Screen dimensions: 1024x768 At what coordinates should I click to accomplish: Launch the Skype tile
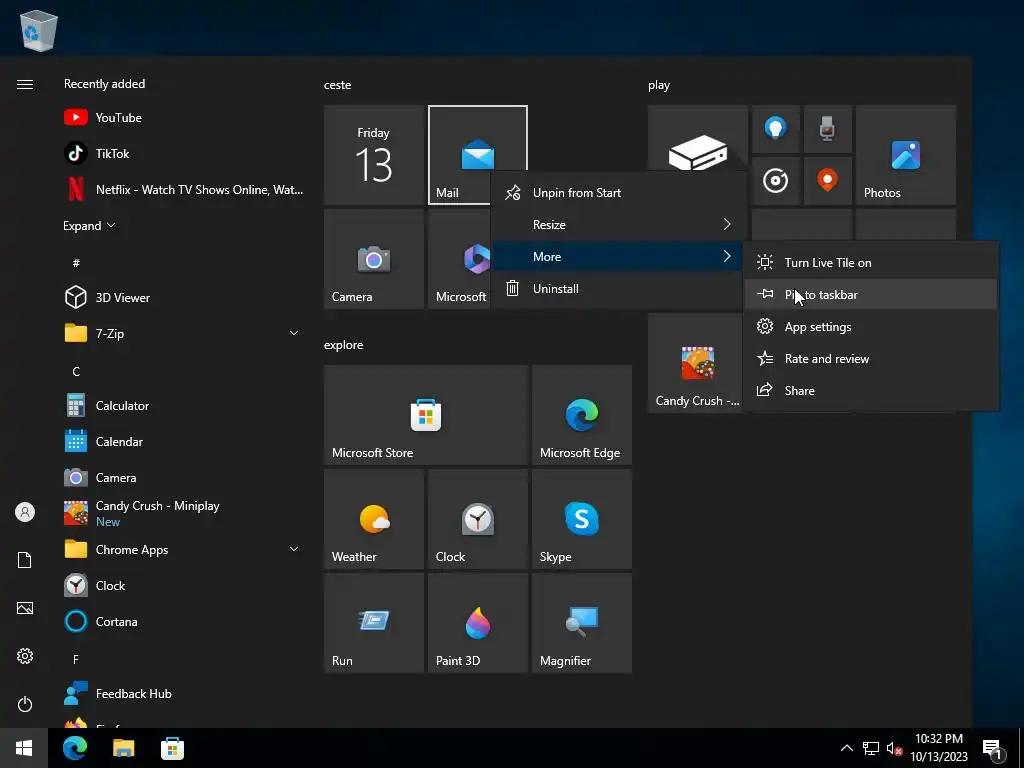pyautogui.click(x=582, y=519)
